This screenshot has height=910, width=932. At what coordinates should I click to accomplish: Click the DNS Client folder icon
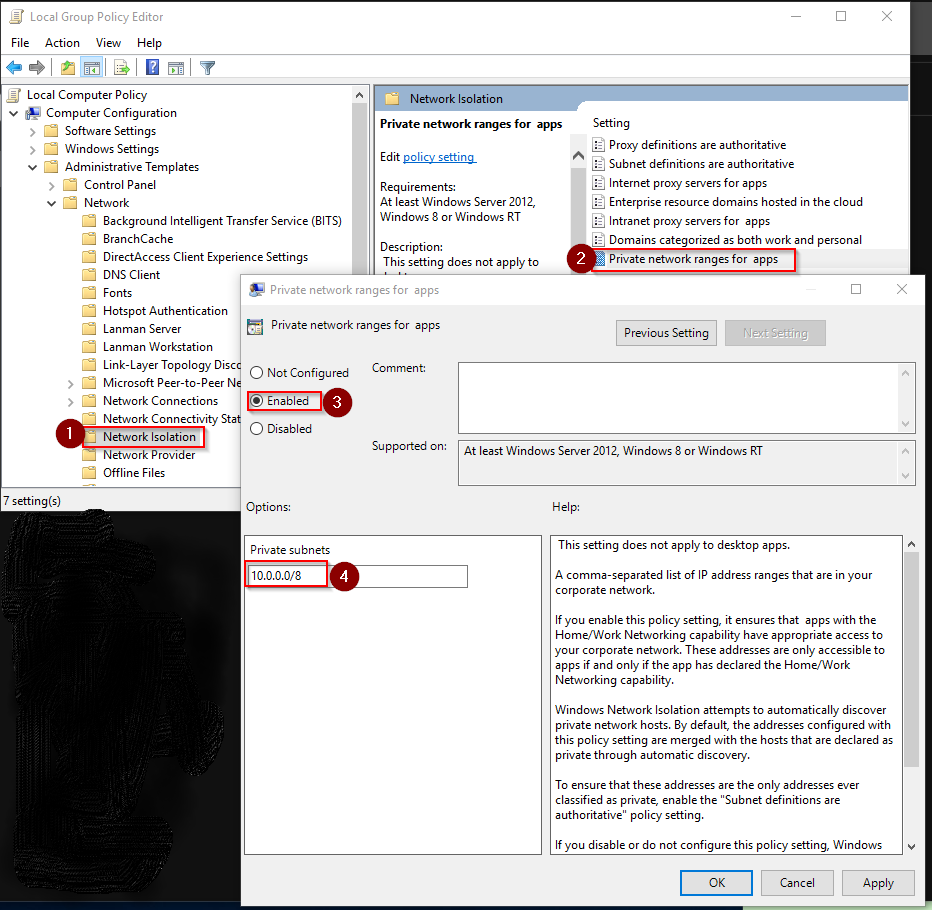(x=89, y=275)
